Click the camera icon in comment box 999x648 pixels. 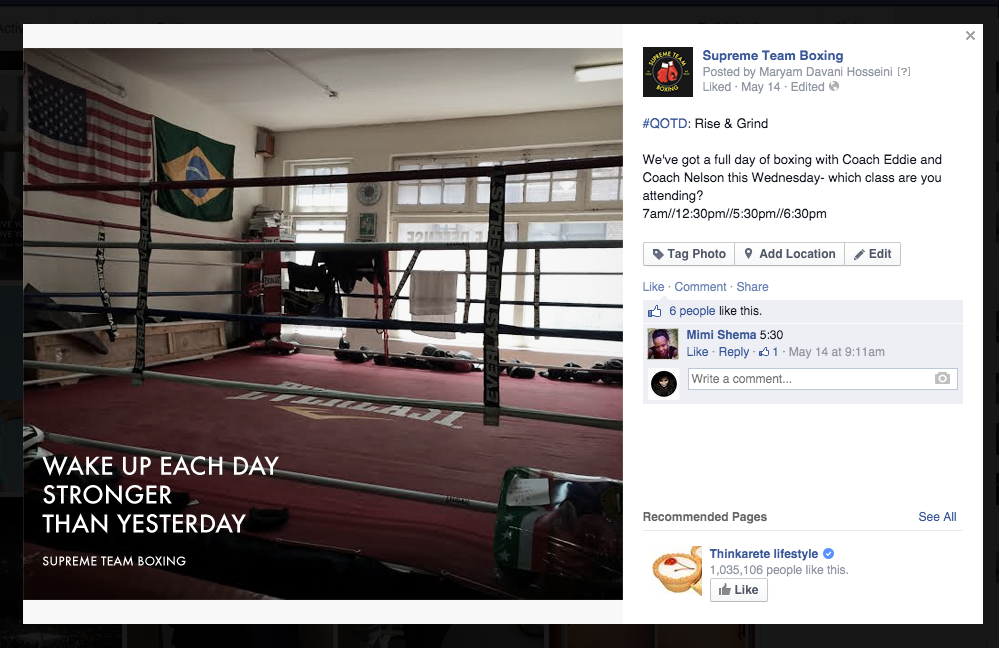click(942, 378)
